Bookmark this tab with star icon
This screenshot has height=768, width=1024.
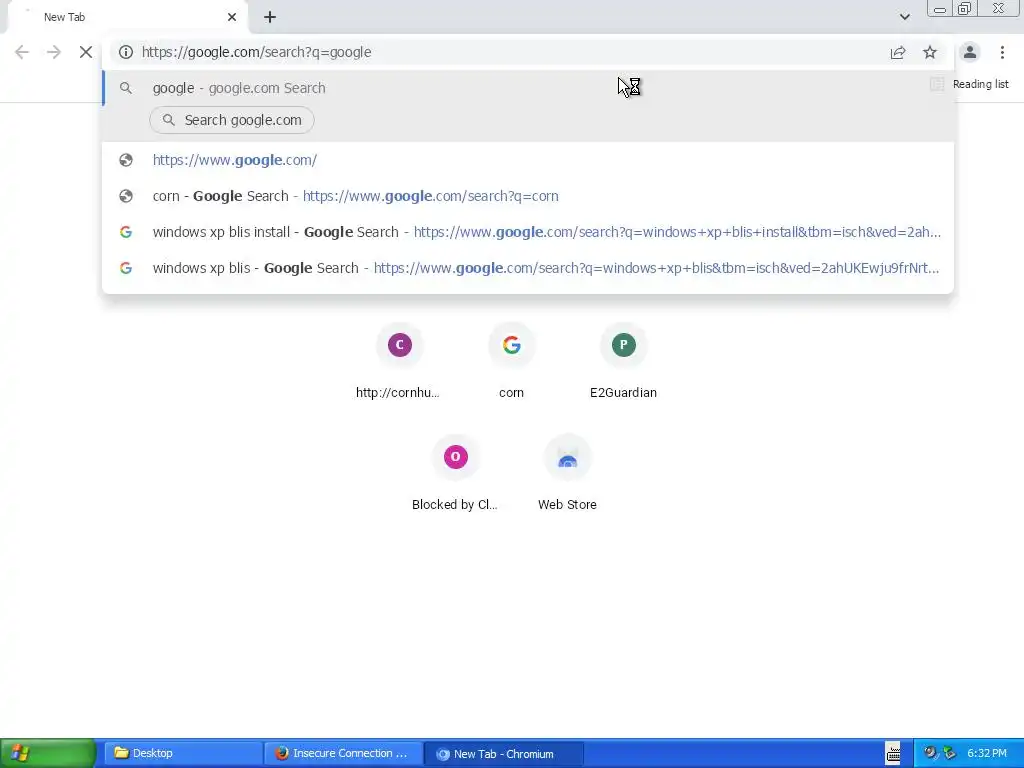[x=930, y=52]
